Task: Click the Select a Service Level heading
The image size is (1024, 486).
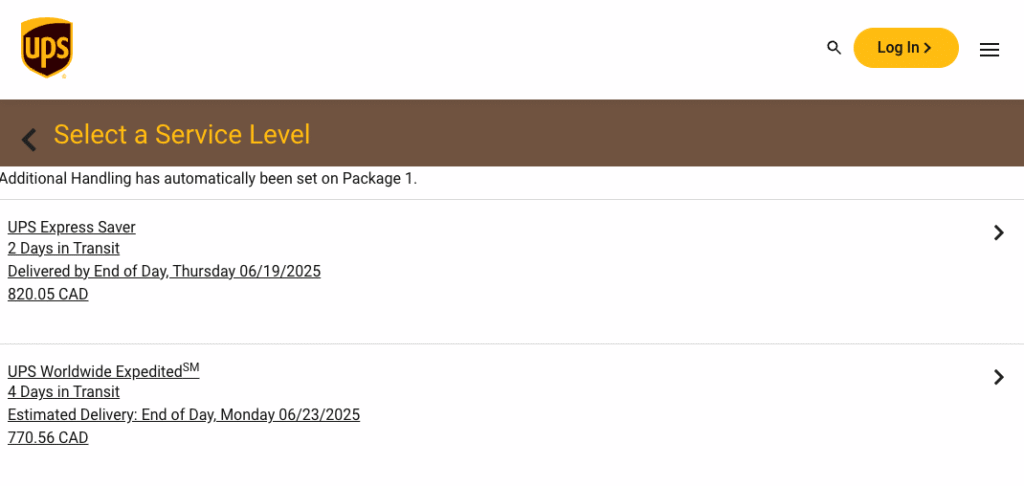Action: [x=182, y=135]
